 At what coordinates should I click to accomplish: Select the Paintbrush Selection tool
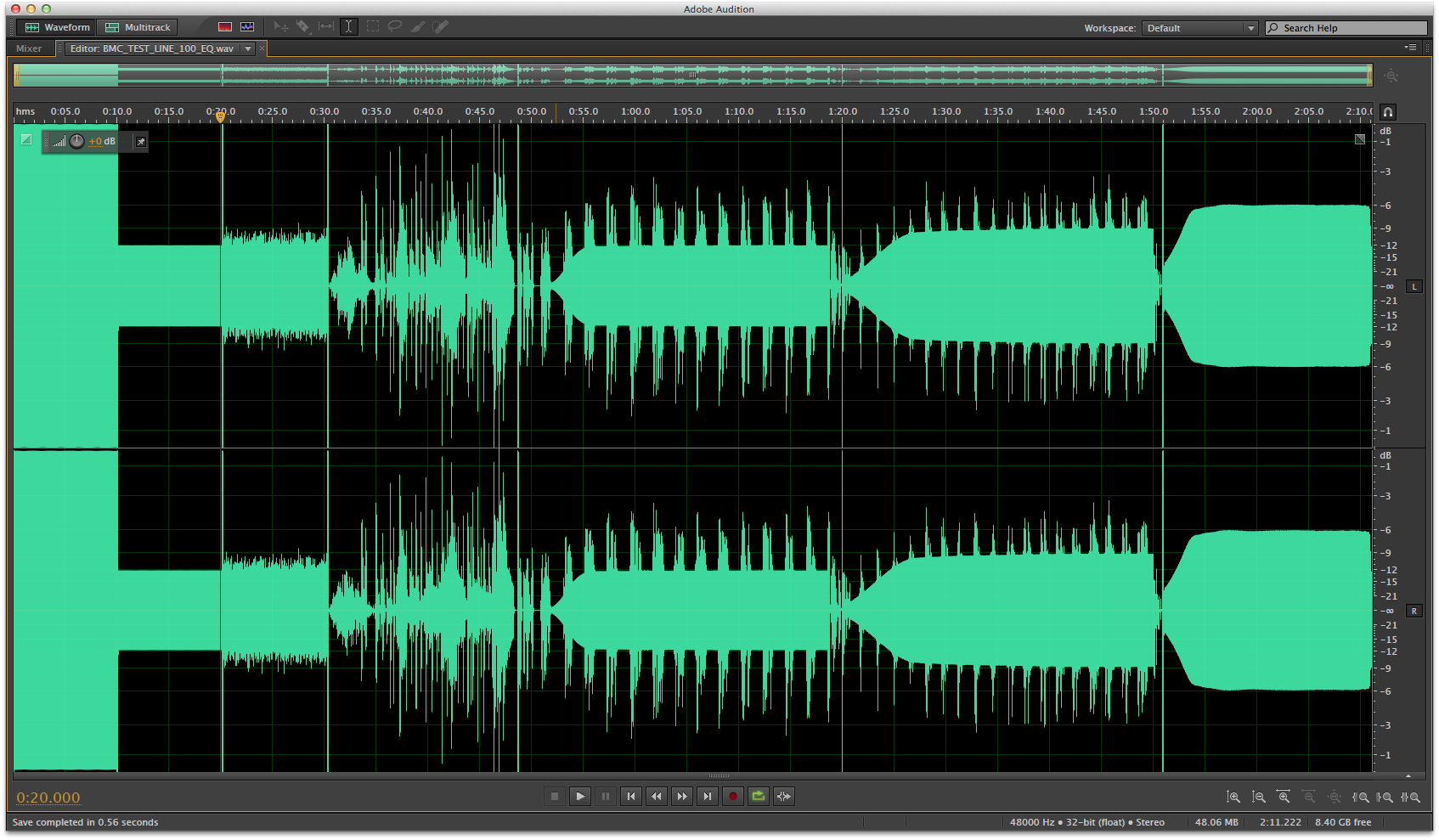(417, 27)
